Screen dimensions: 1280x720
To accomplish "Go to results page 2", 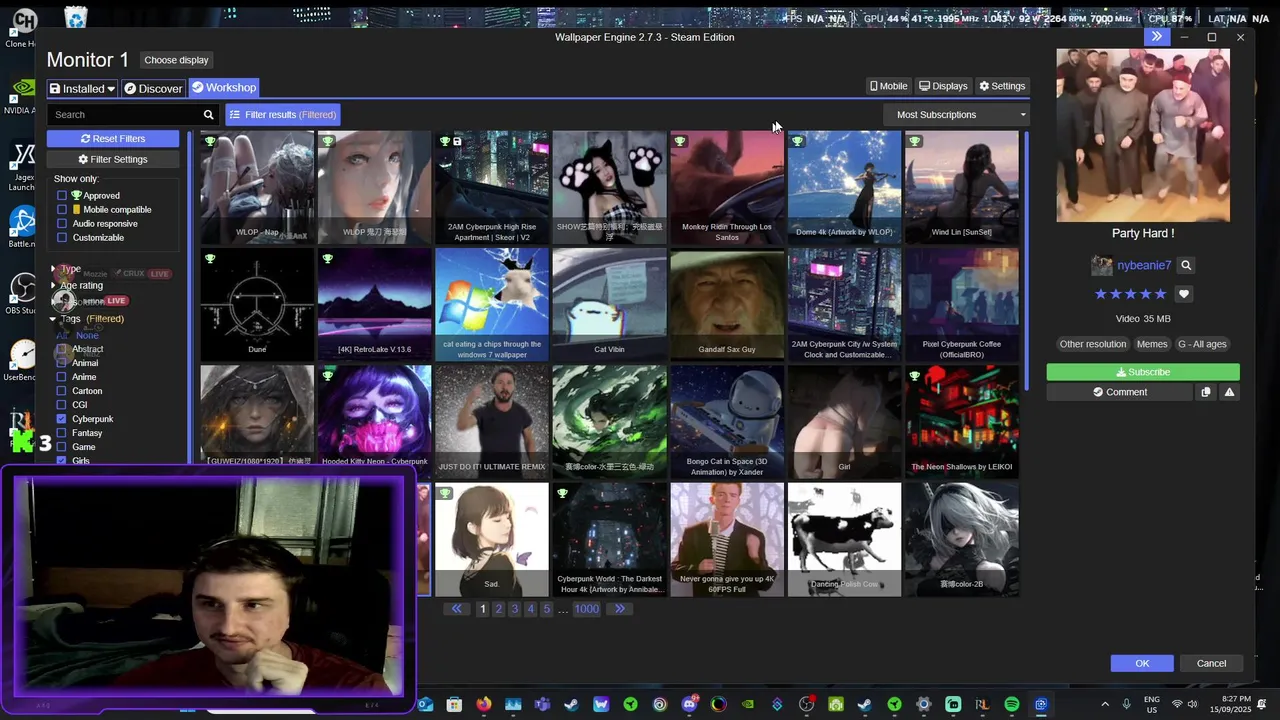I will tap(498, 609).
